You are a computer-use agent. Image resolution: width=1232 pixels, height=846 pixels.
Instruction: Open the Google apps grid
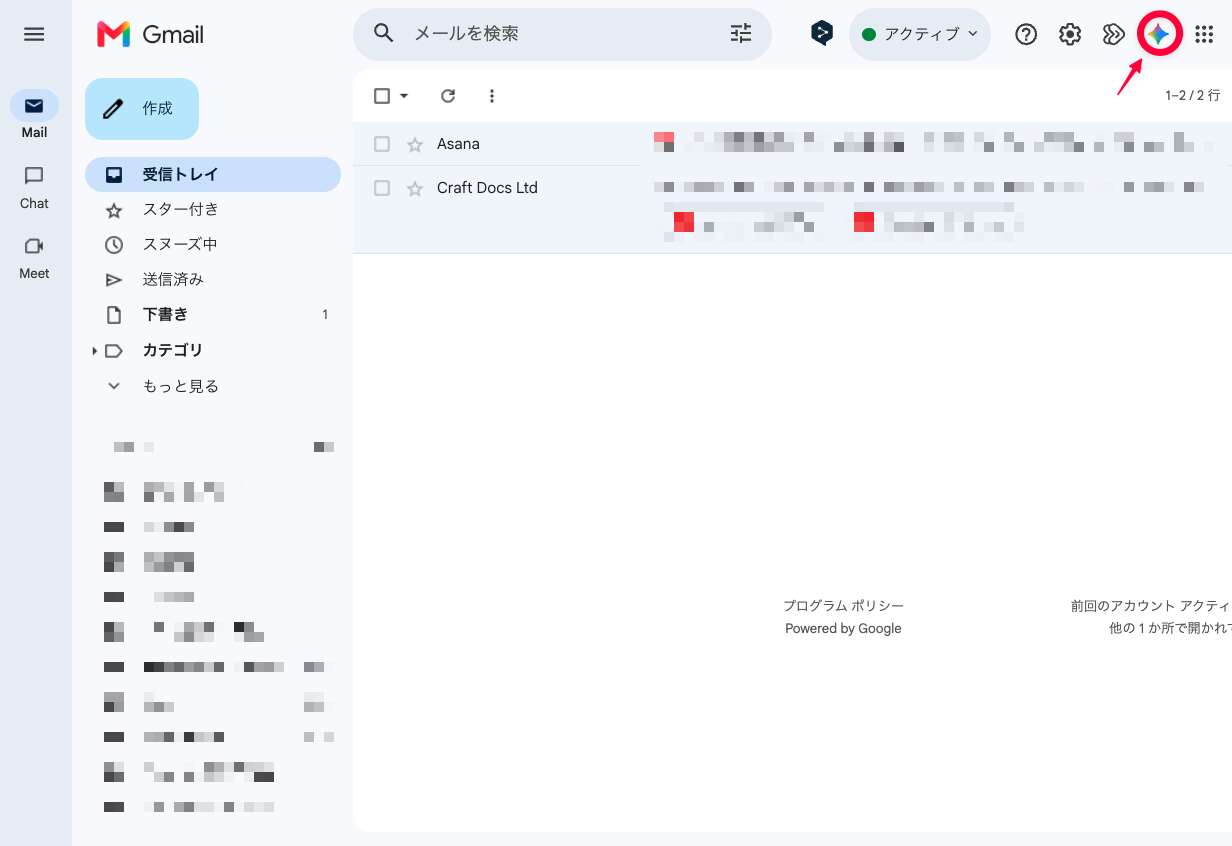pyautogui.click(x=1204, y=34)
